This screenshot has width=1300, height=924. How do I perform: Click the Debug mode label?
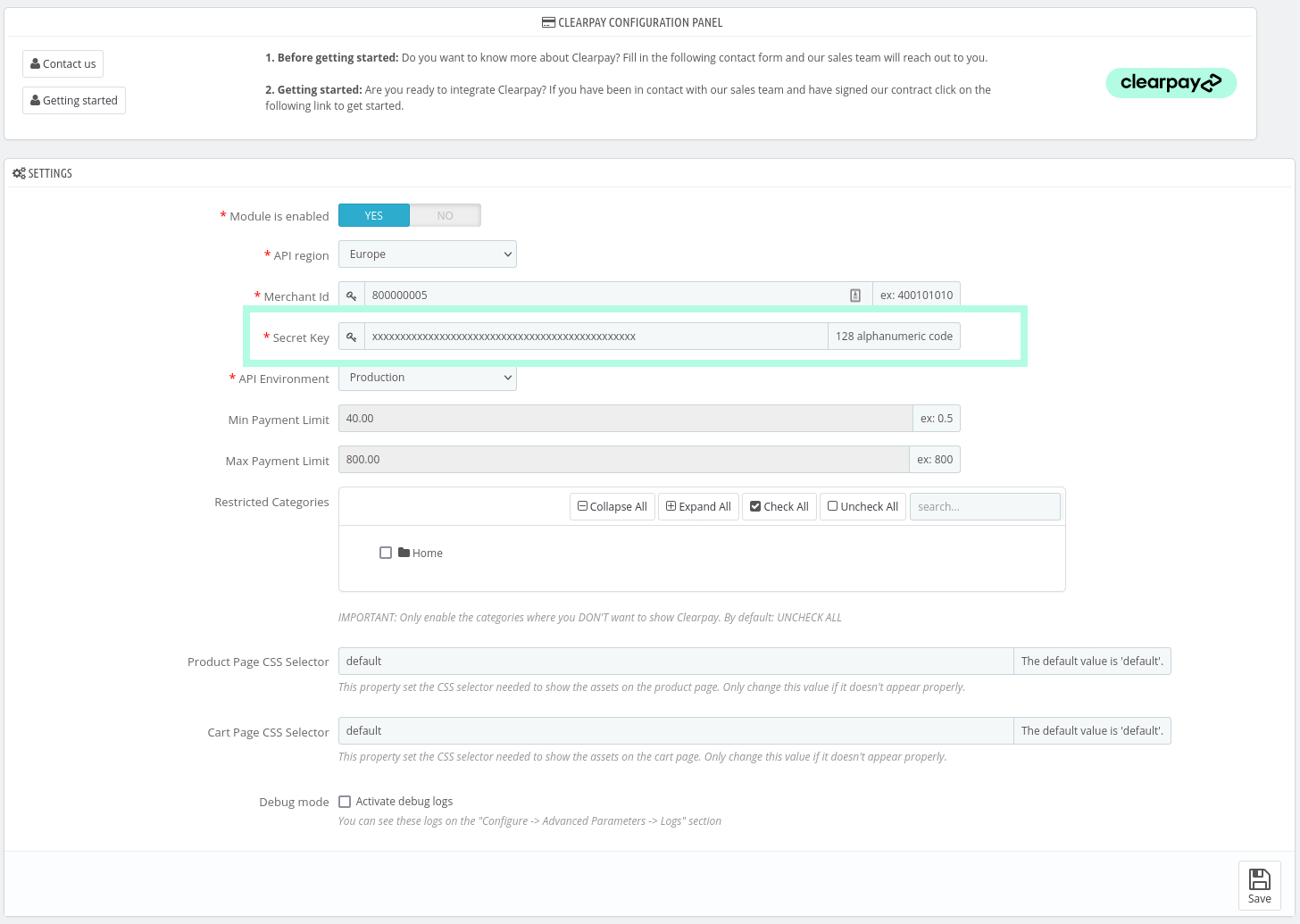(294, 802)
